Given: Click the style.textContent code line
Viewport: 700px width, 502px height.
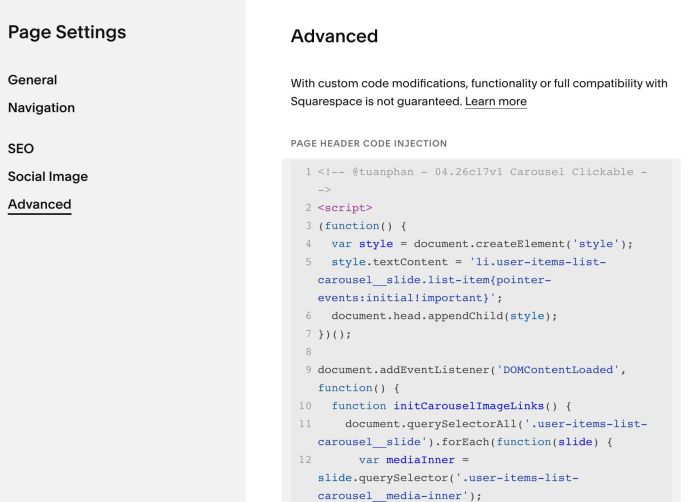Looking at the screenshot, I should (x=468, y=262).
